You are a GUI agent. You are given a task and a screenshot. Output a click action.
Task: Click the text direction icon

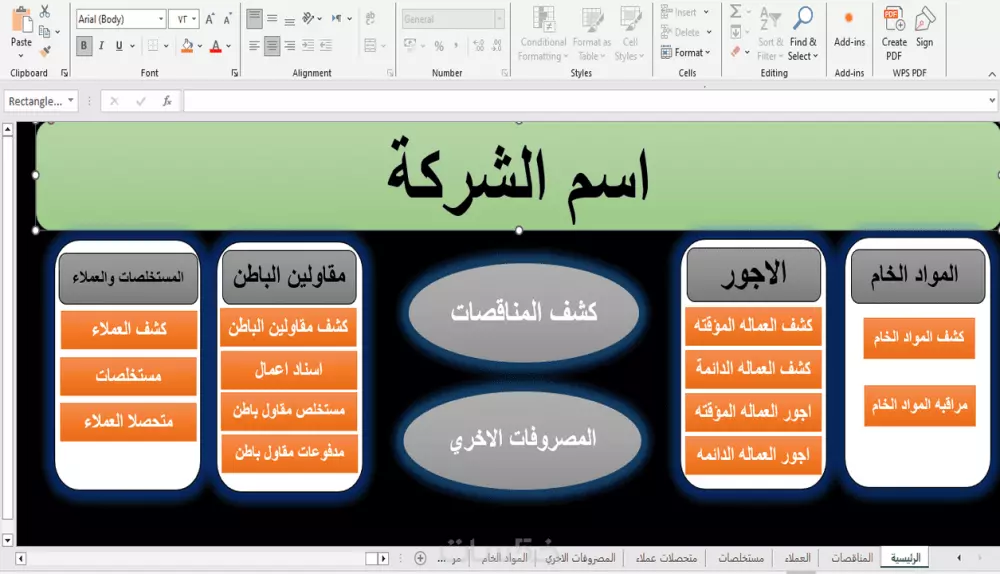point(337,18)
